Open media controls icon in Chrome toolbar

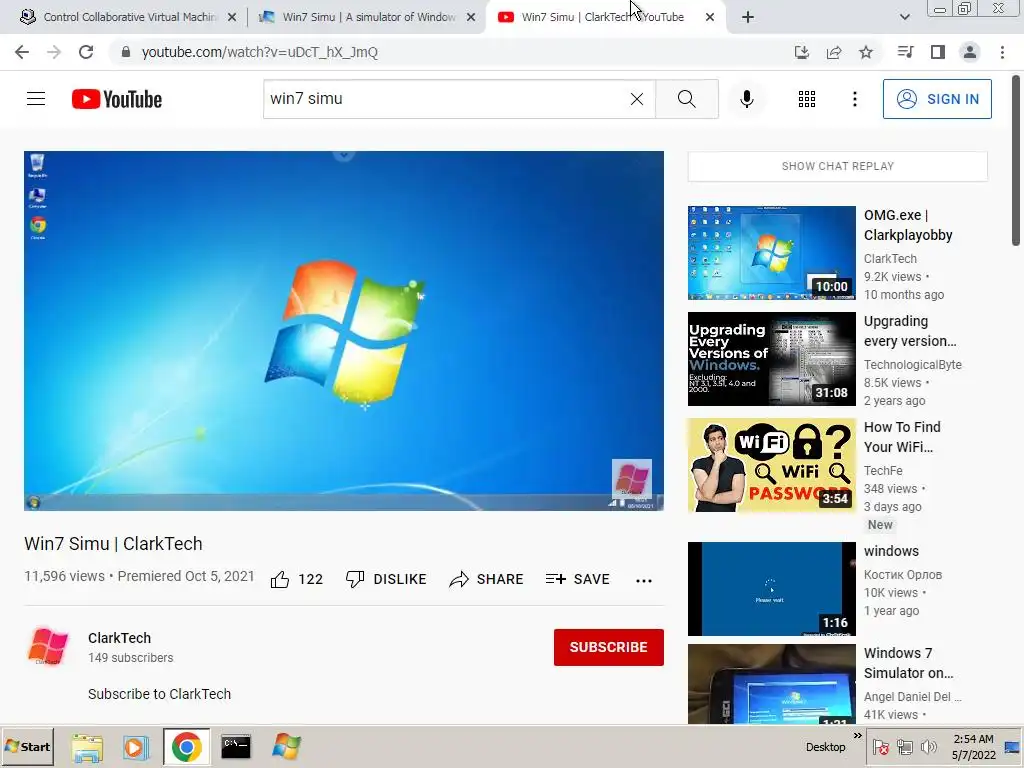coord(905,52)
